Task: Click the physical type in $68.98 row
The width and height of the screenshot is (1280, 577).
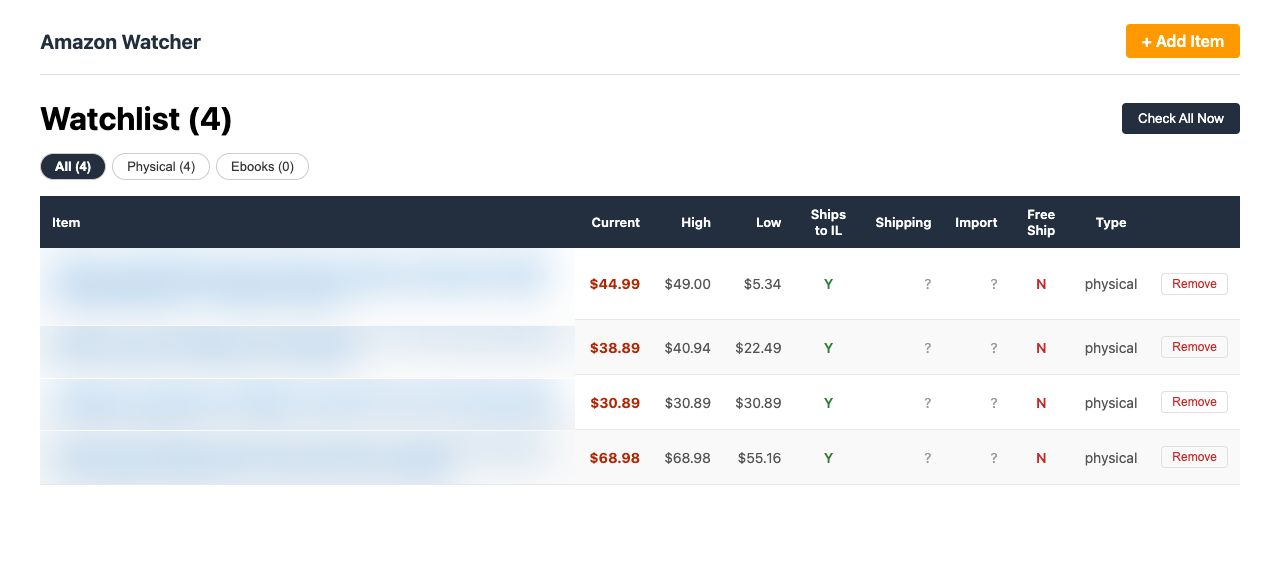Action: tap(1111, 458)
